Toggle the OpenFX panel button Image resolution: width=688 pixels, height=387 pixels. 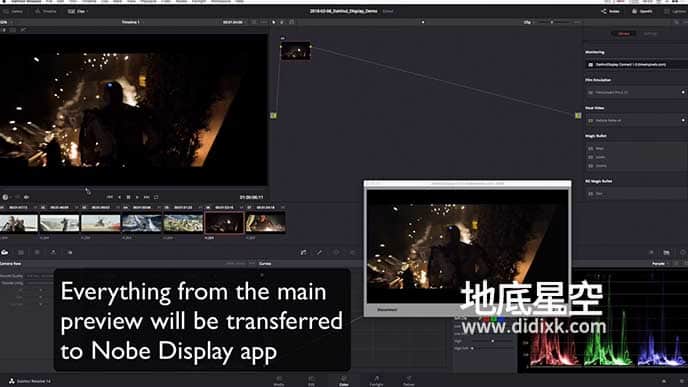[x=642, y=11]
